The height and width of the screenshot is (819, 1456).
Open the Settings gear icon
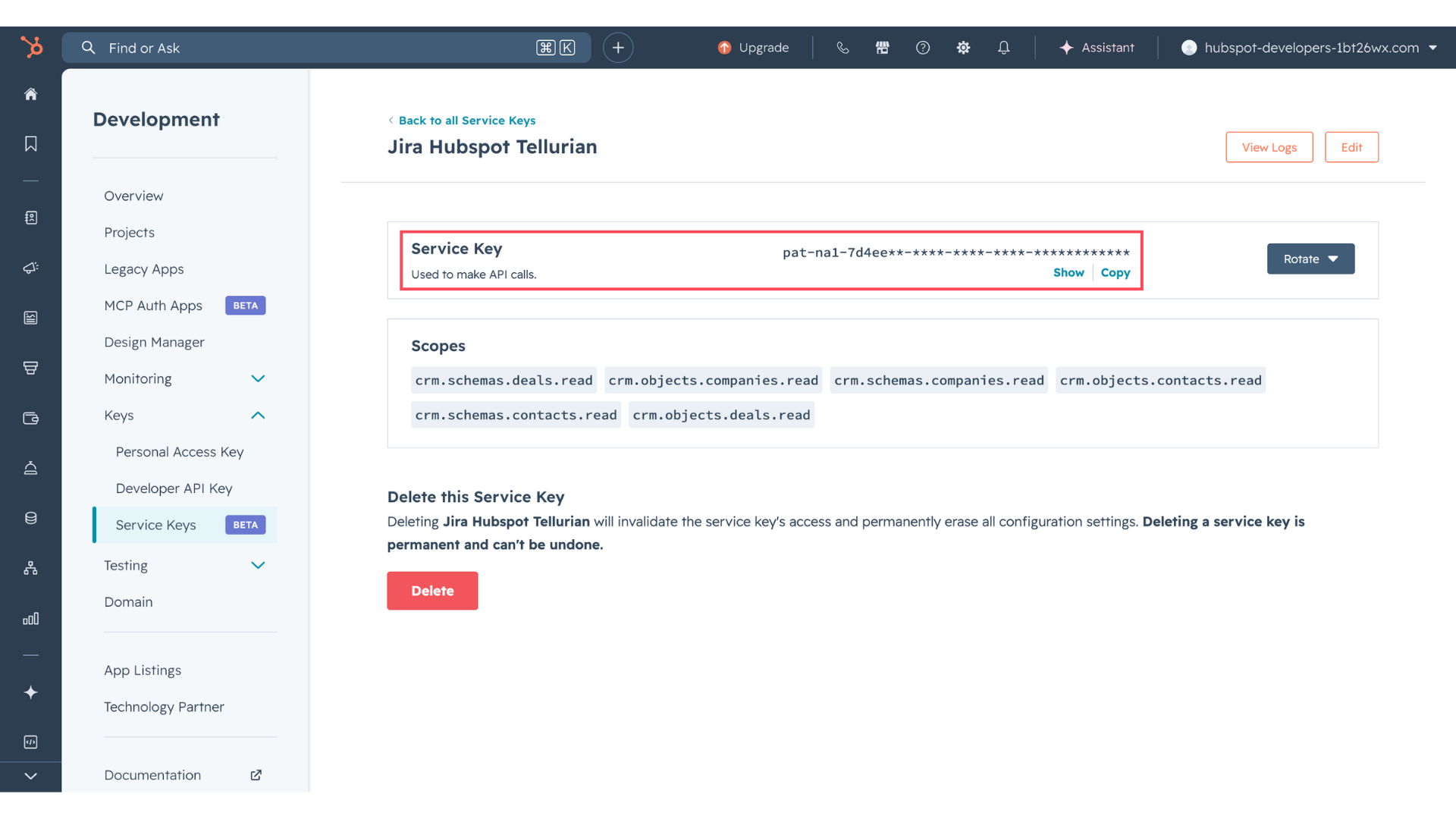click(x=963, y=48)
